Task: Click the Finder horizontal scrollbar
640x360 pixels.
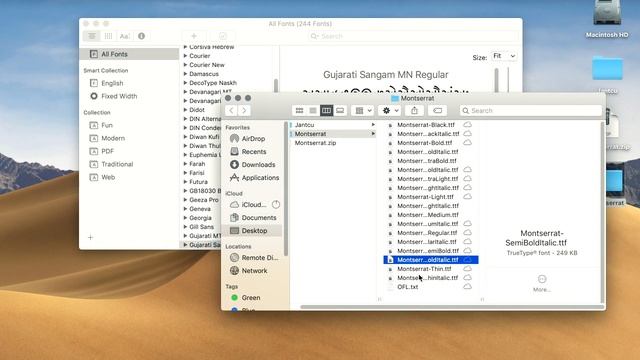Action: (452, 307)
